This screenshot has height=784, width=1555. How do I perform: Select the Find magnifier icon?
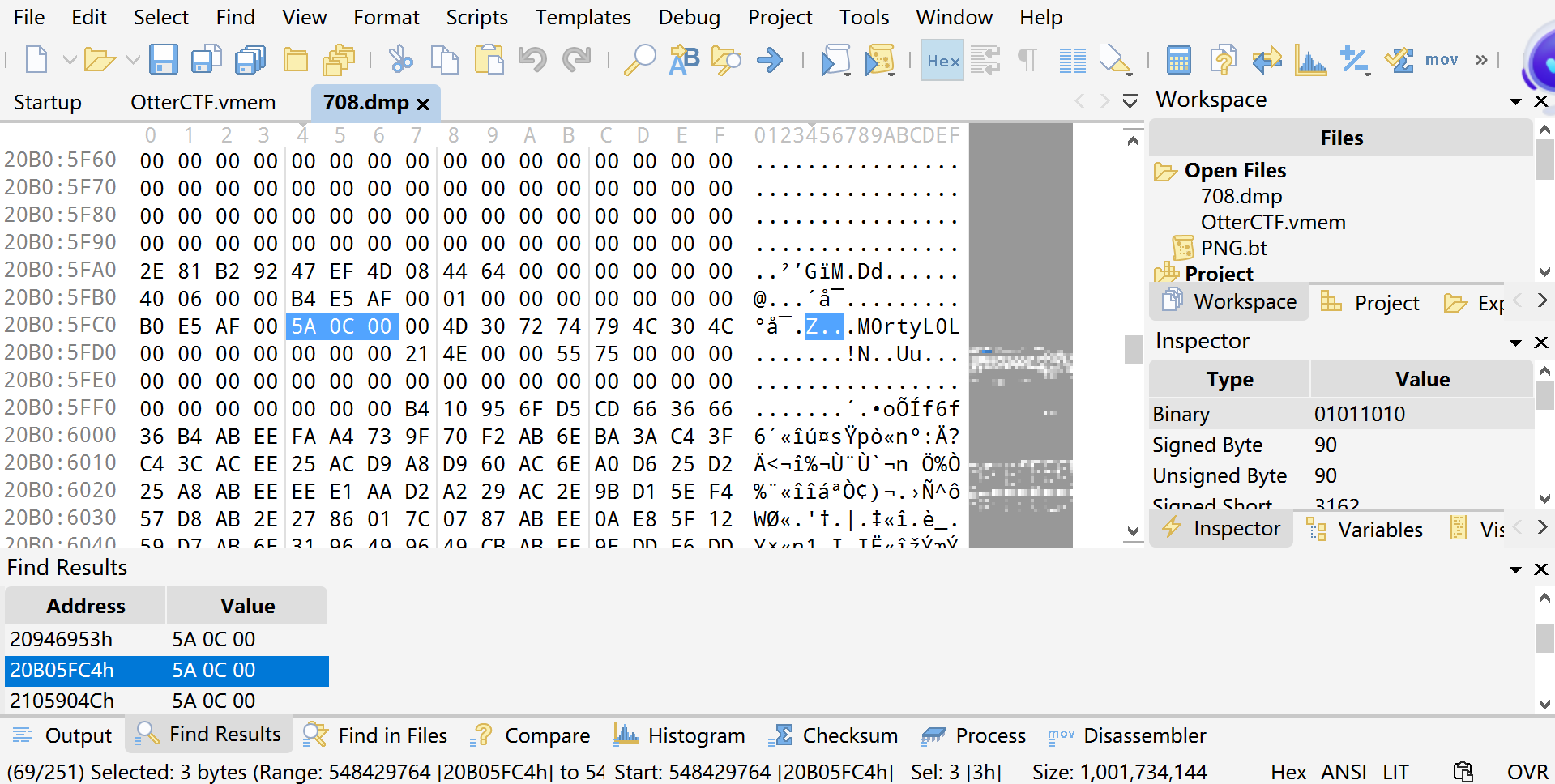[x=639, y=59]
